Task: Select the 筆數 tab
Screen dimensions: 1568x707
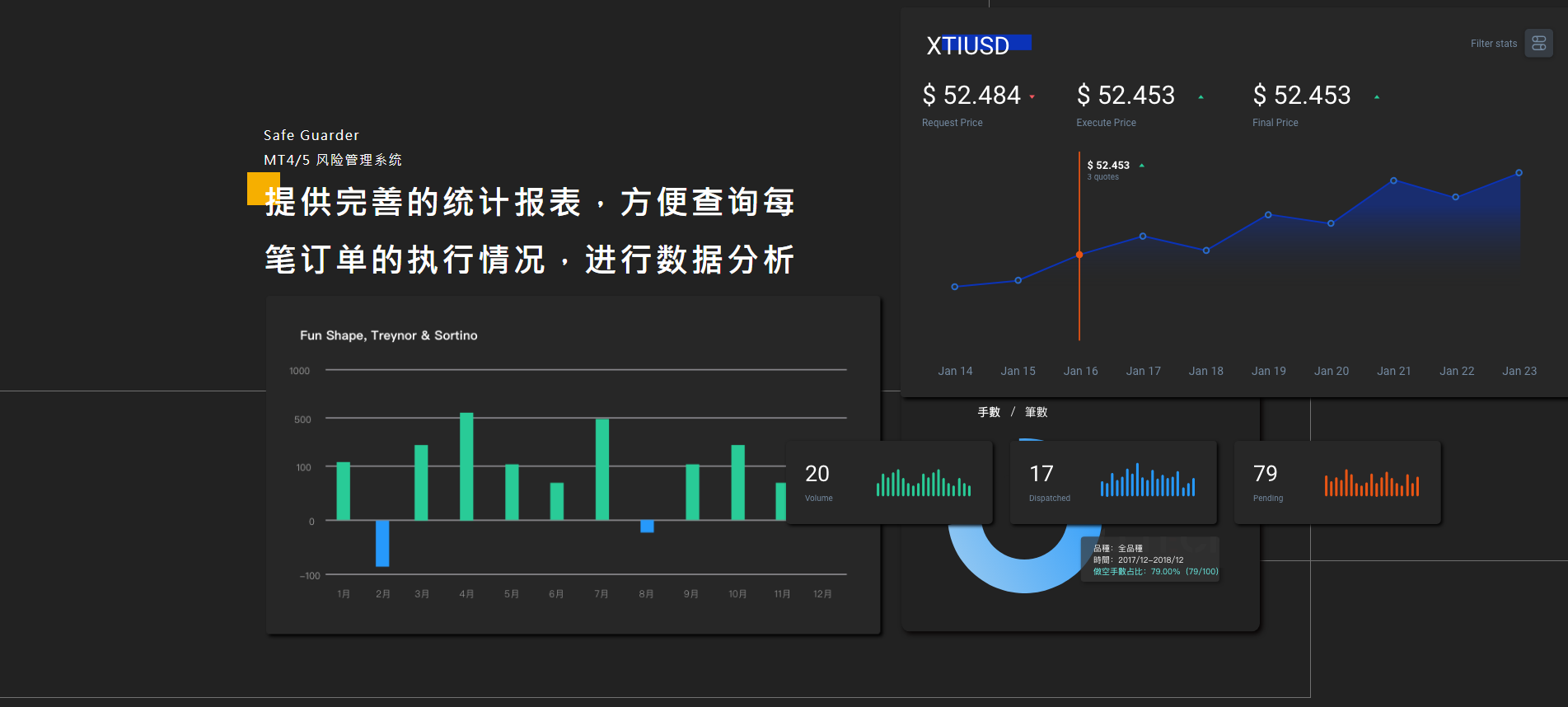Action: point(1036,412)
